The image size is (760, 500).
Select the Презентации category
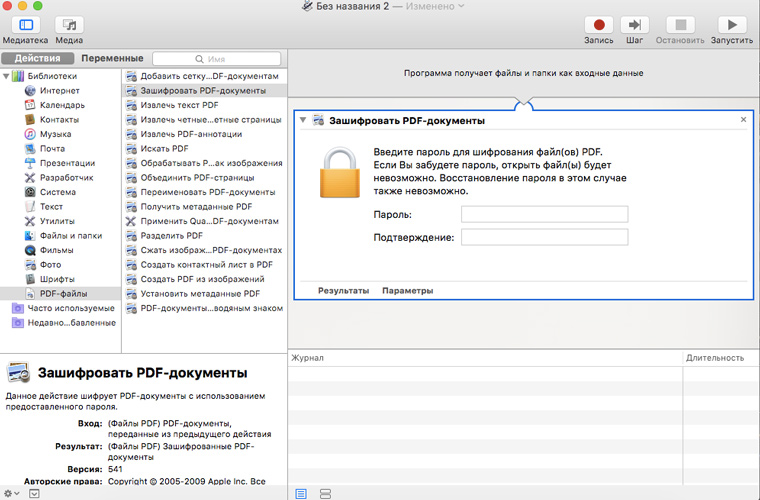67,163
